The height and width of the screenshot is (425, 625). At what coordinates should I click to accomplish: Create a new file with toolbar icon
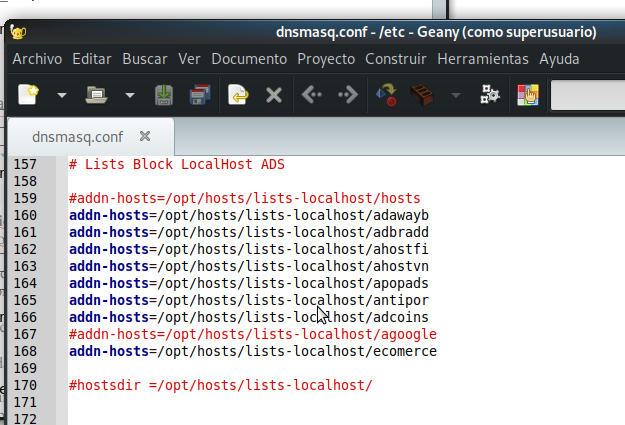pyautogui.click(x=29, y=95)
